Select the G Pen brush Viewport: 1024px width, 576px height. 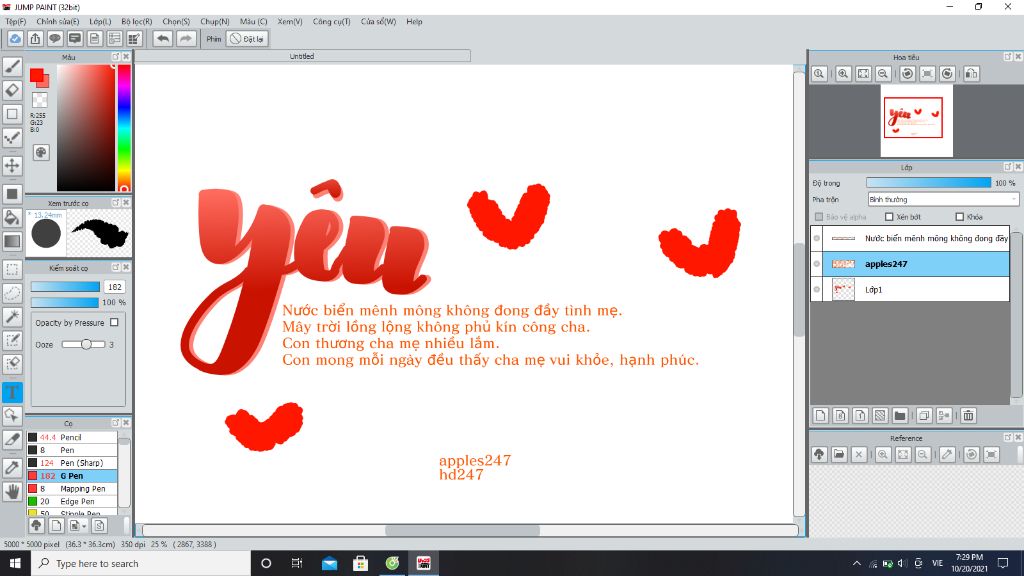tap(72, 476)
